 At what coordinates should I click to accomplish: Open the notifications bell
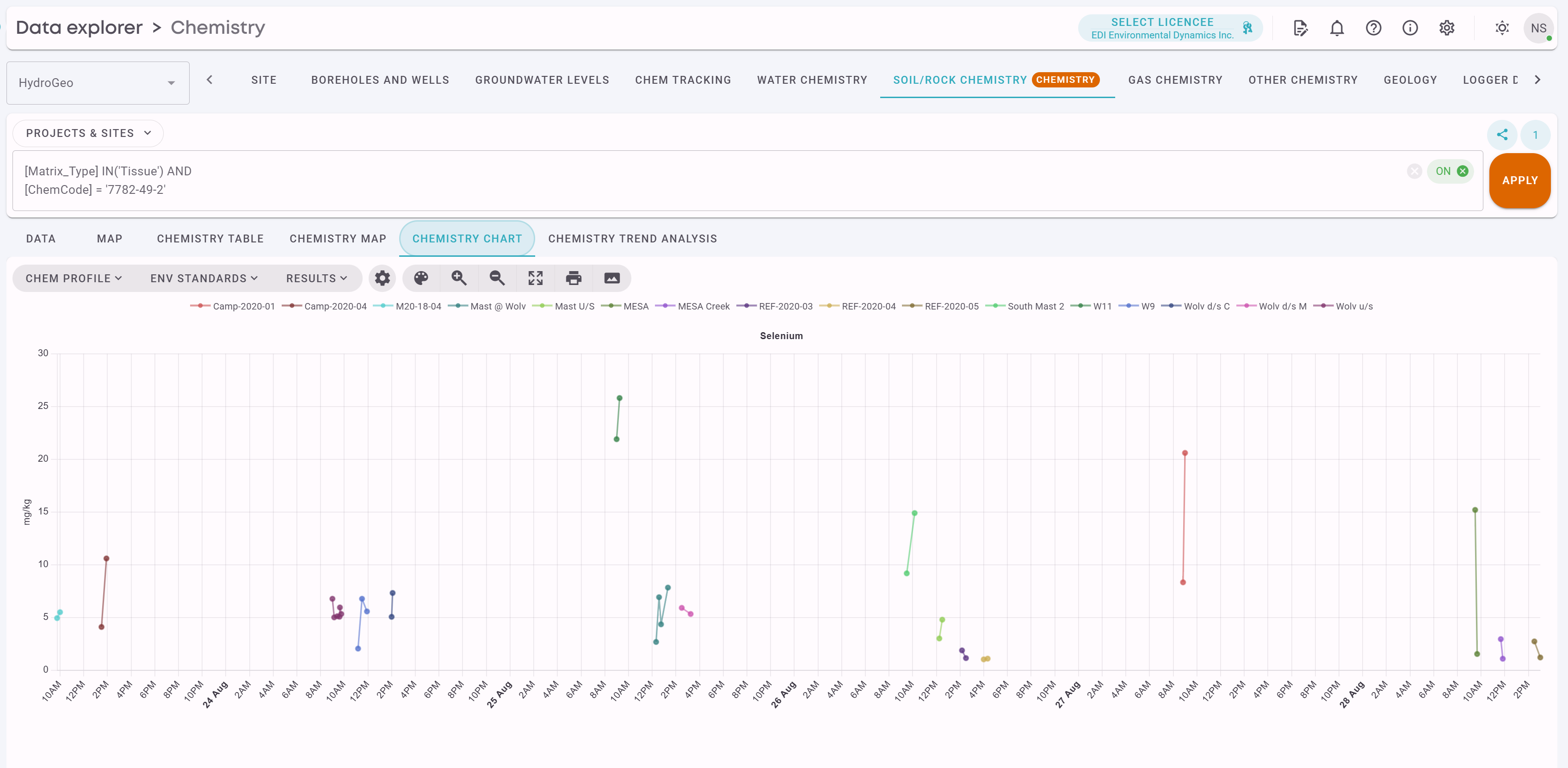[x=1337, y=28]
